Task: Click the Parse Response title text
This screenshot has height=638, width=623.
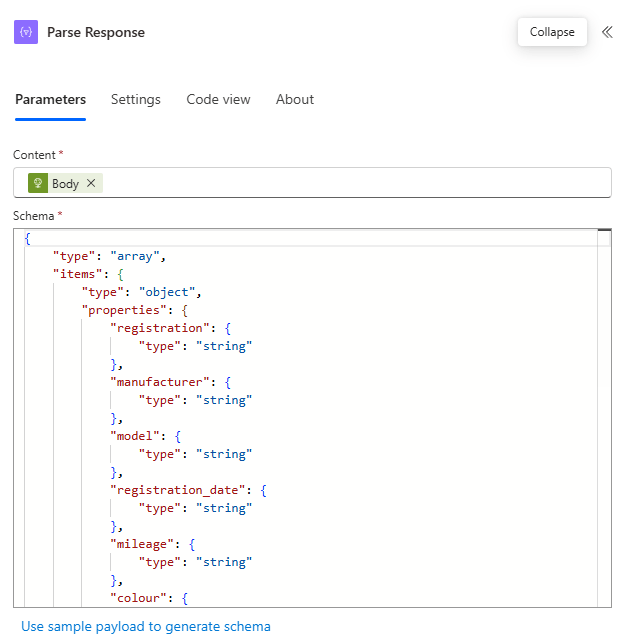Action: pyautogui.click(x=96, y=32)
